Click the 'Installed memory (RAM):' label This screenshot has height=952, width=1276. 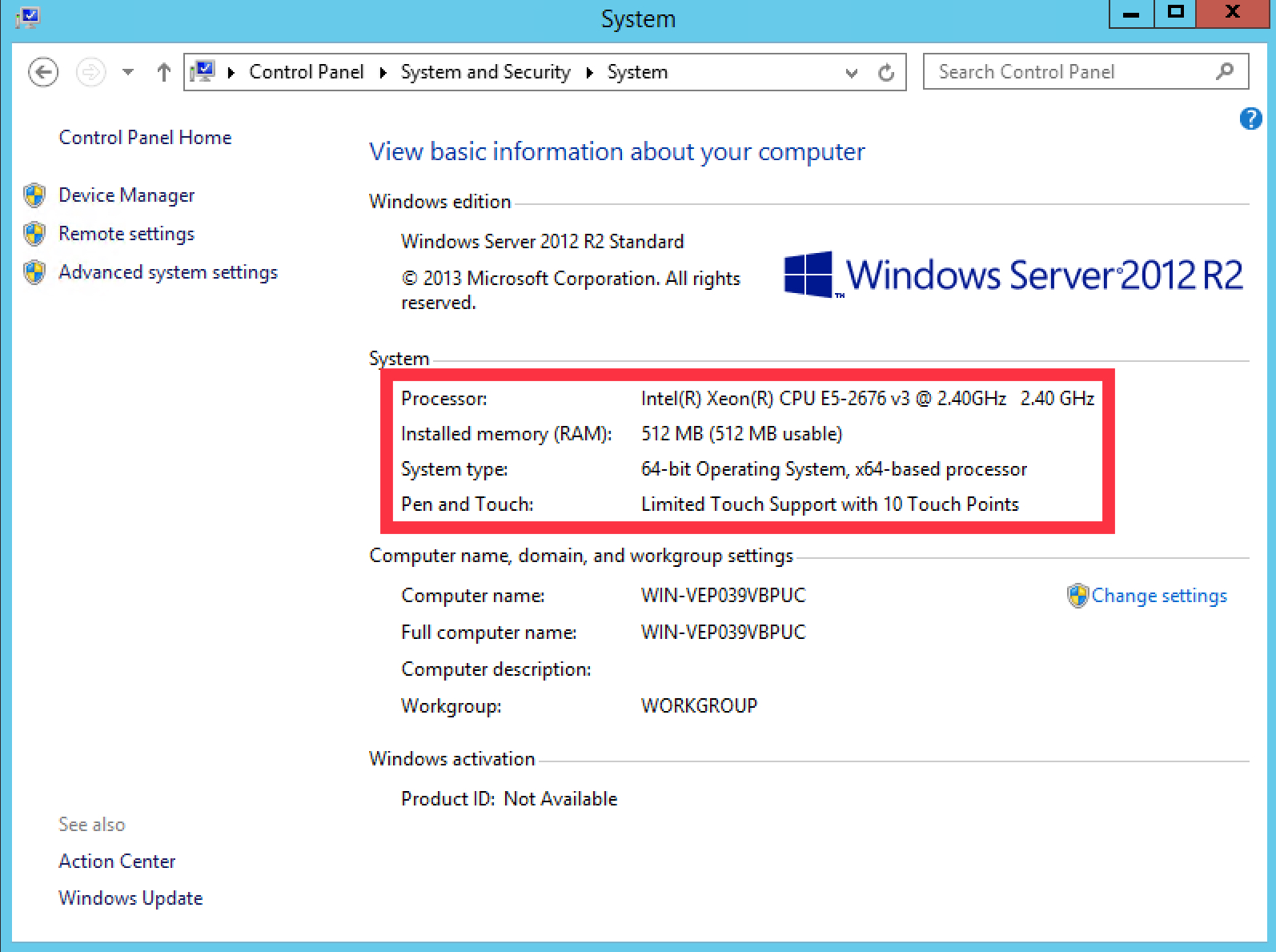tap(507, 434)
